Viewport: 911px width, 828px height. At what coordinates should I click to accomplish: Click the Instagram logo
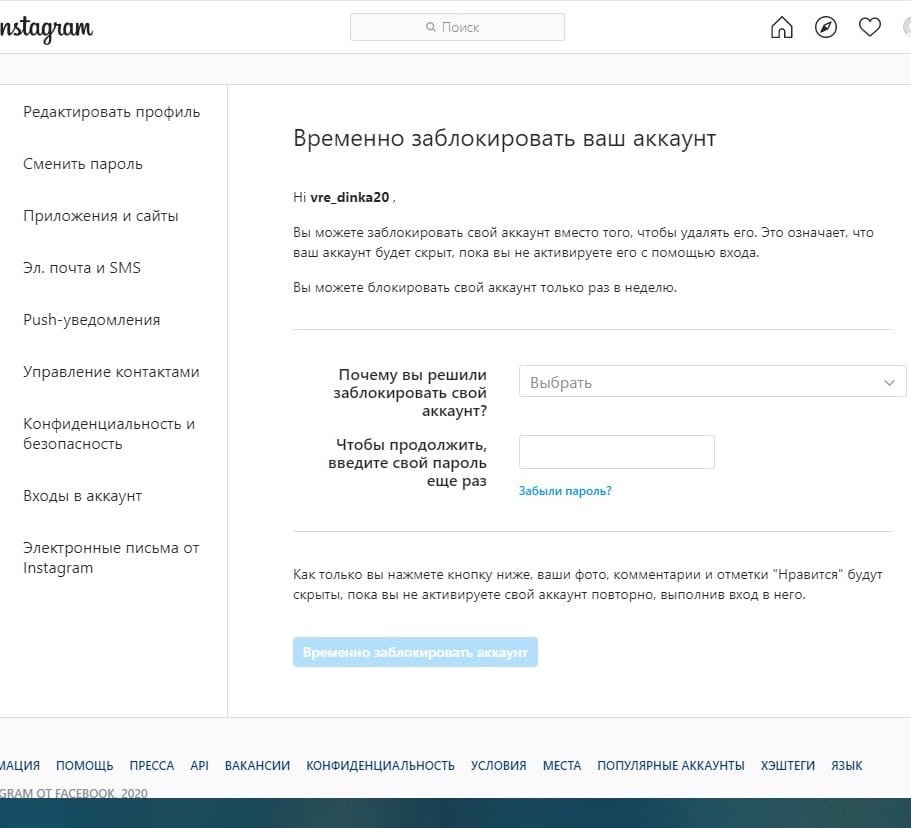(46, 28)
